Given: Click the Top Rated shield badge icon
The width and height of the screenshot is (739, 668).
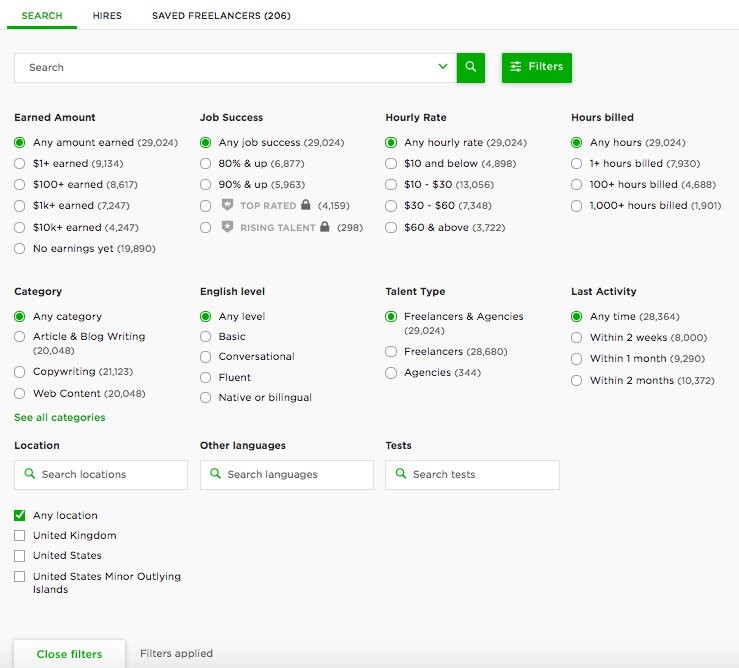Looking at the screenshot, I should (227, 205).
